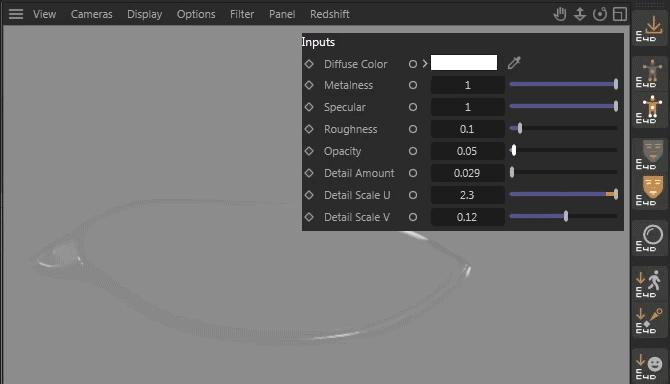Click the Detail Amount value field
The height and width of the screenshot is (384, 670).
(x=467, y=173)
